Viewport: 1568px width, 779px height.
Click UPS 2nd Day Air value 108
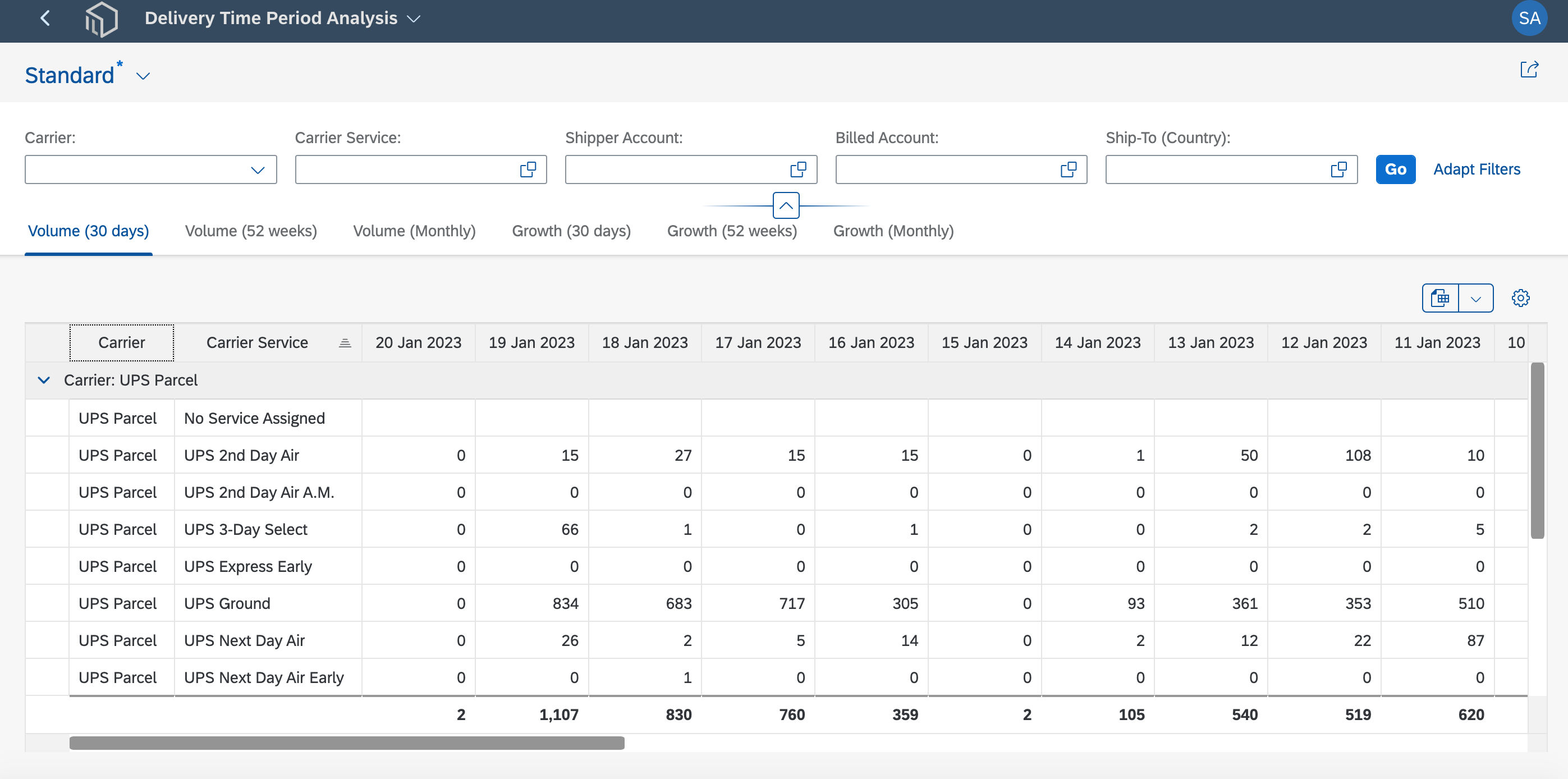1358,455
